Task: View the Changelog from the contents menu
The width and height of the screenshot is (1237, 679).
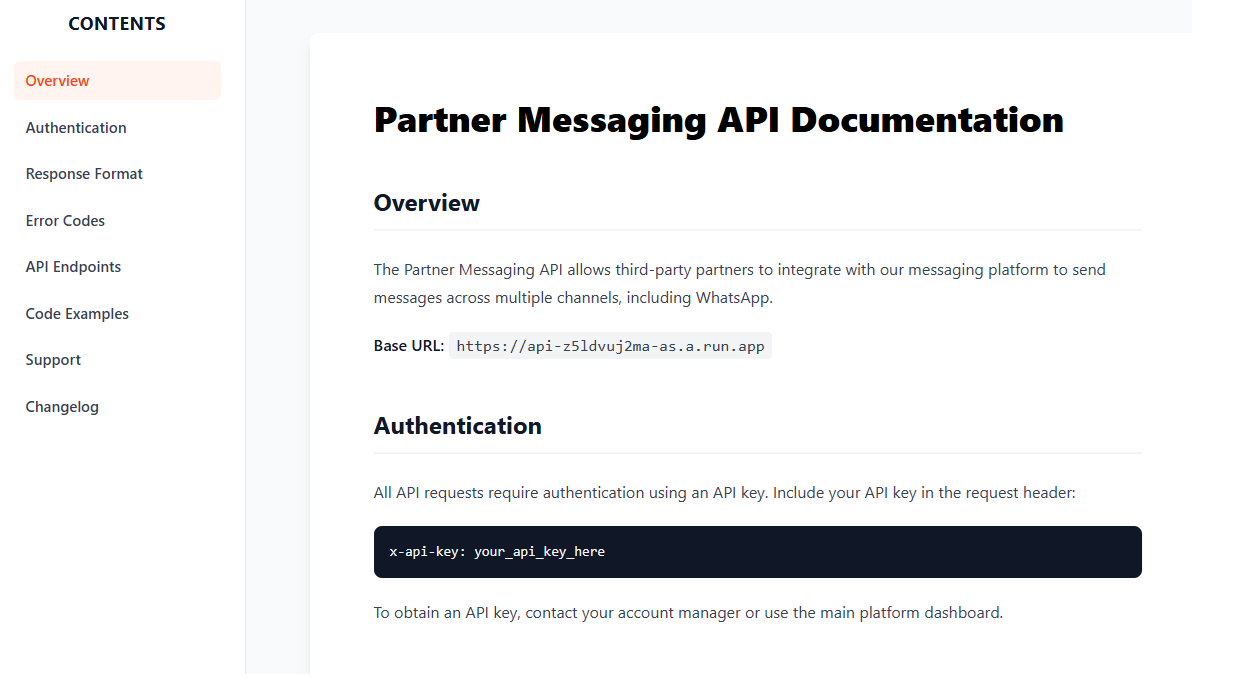Action: point(62,407)
